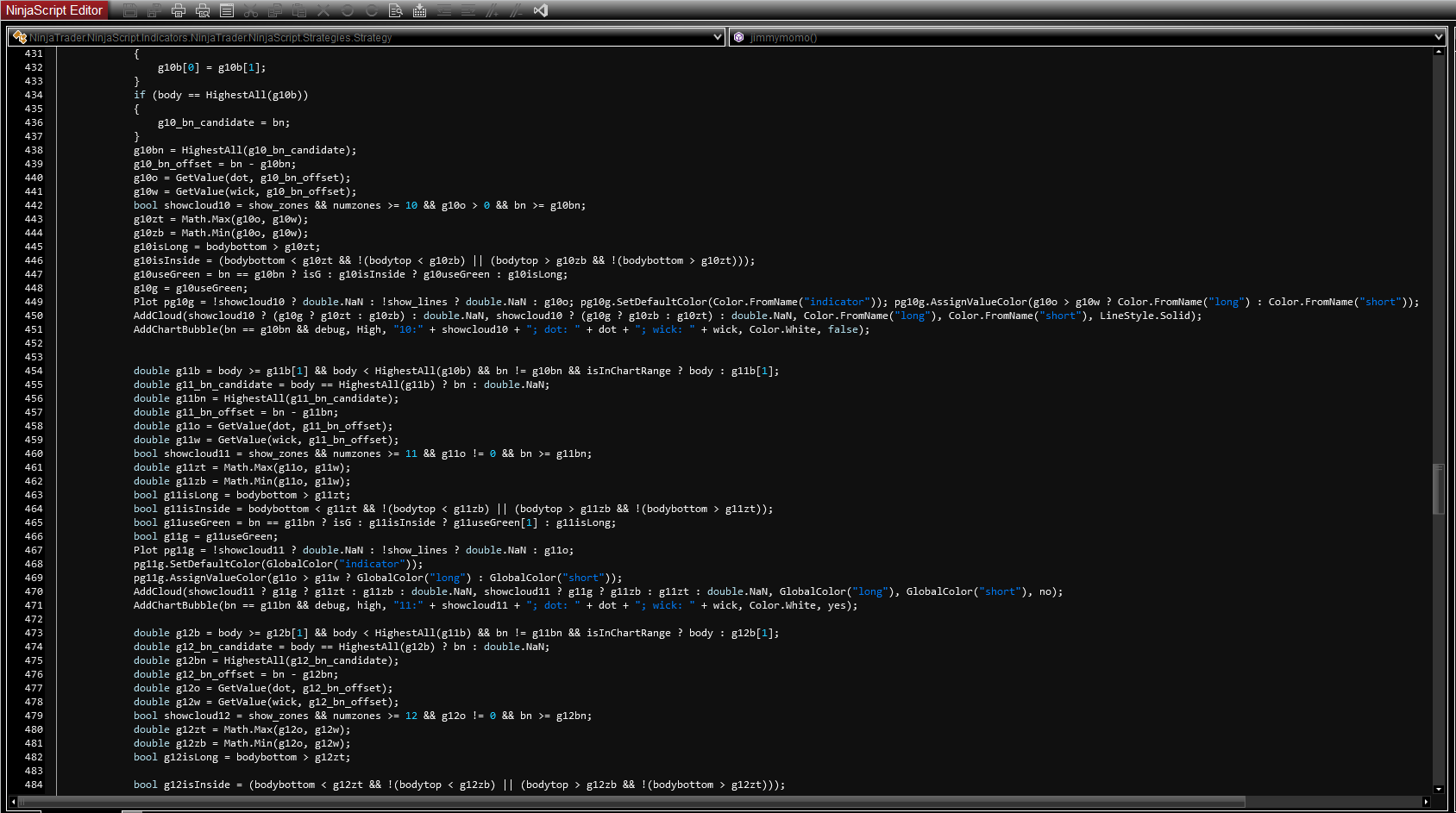
Task: Click the "bool g12isInside" code line
Action: (x=460, y=785)
